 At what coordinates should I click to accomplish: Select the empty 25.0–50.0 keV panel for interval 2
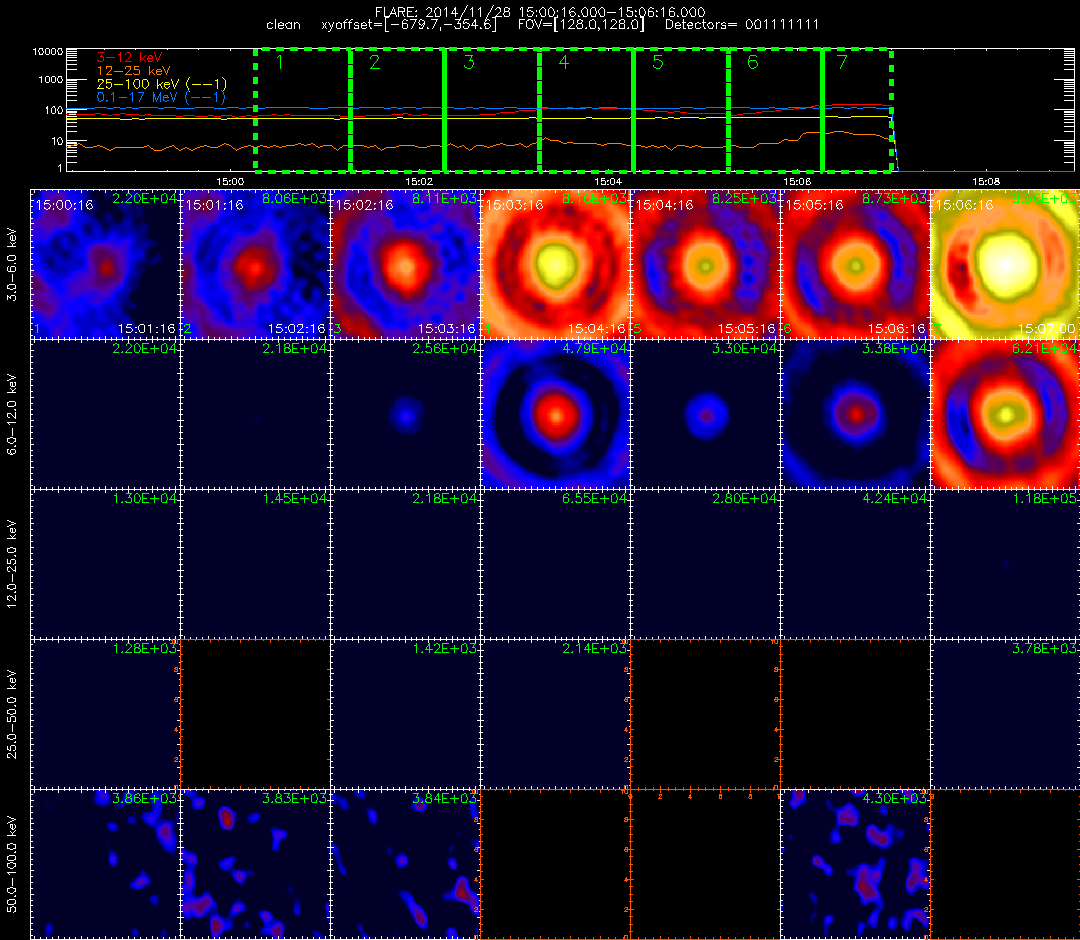(256, 714)
